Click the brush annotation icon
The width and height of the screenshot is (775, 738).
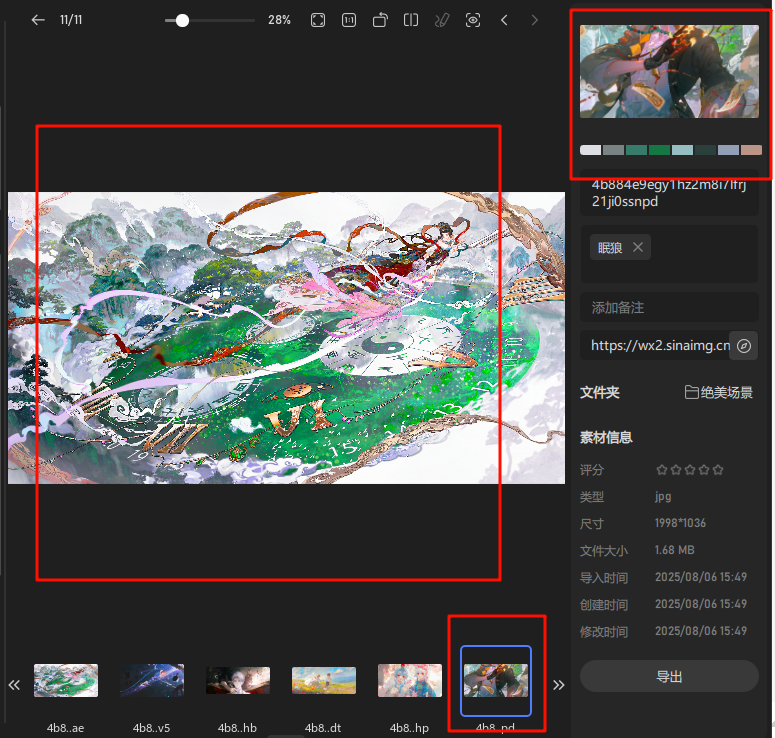coord(442,20)
